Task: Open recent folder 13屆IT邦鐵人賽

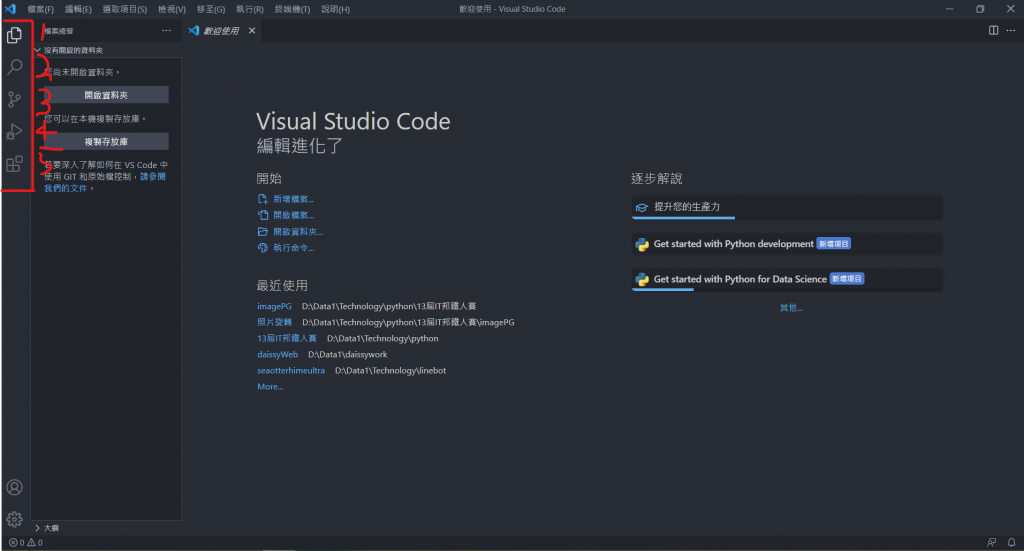Action: point(287,338)
